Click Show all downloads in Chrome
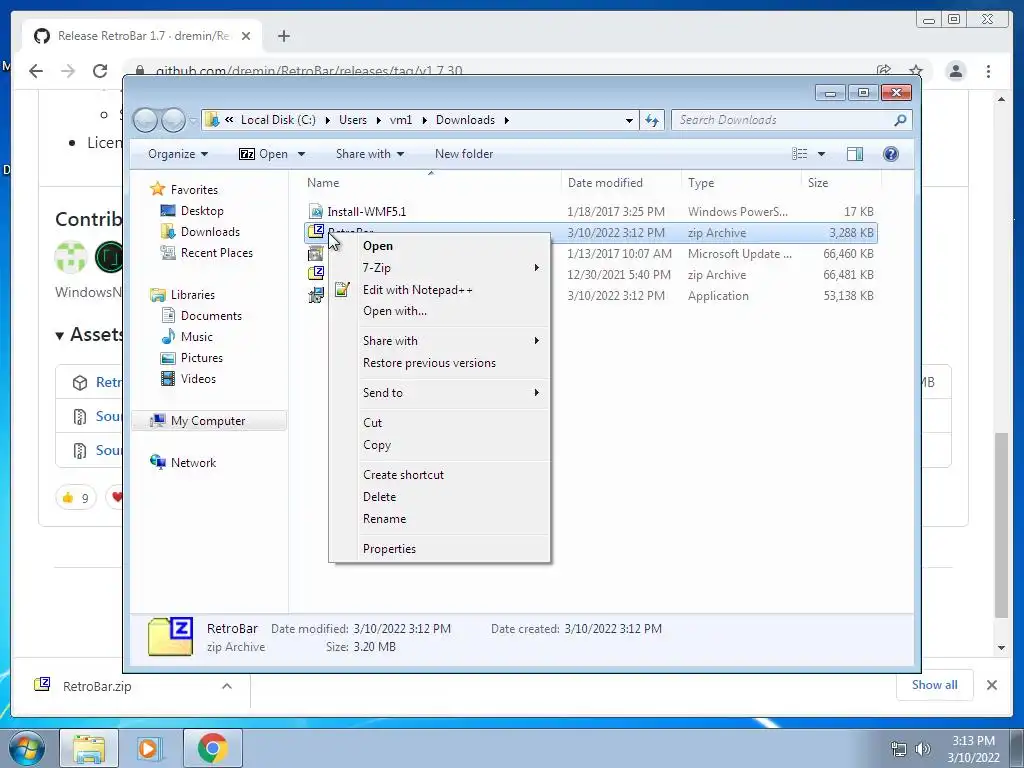1024x768 pixels. pos(935,685)
